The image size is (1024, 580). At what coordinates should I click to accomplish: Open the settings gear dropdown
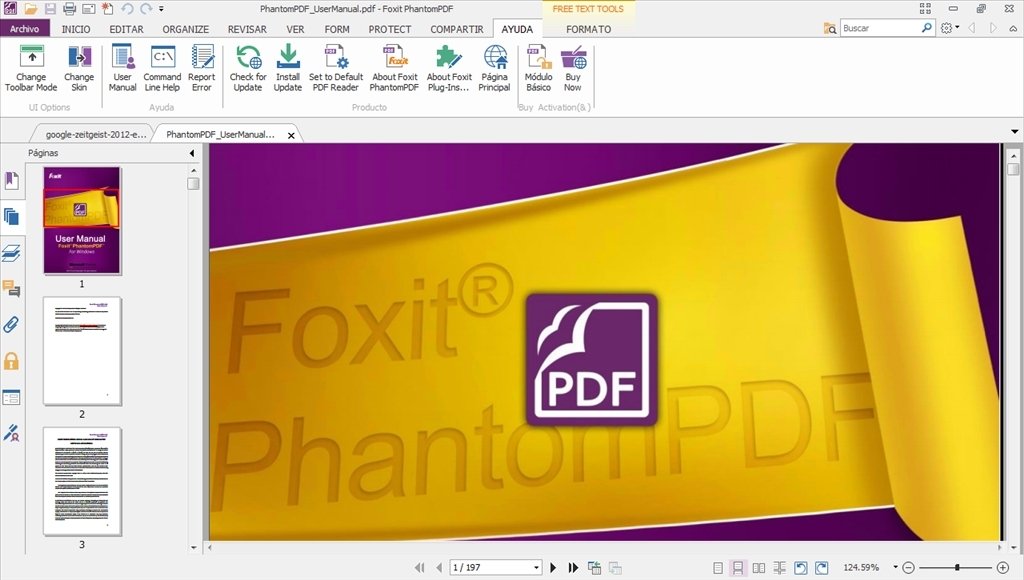tap(950, 28)
